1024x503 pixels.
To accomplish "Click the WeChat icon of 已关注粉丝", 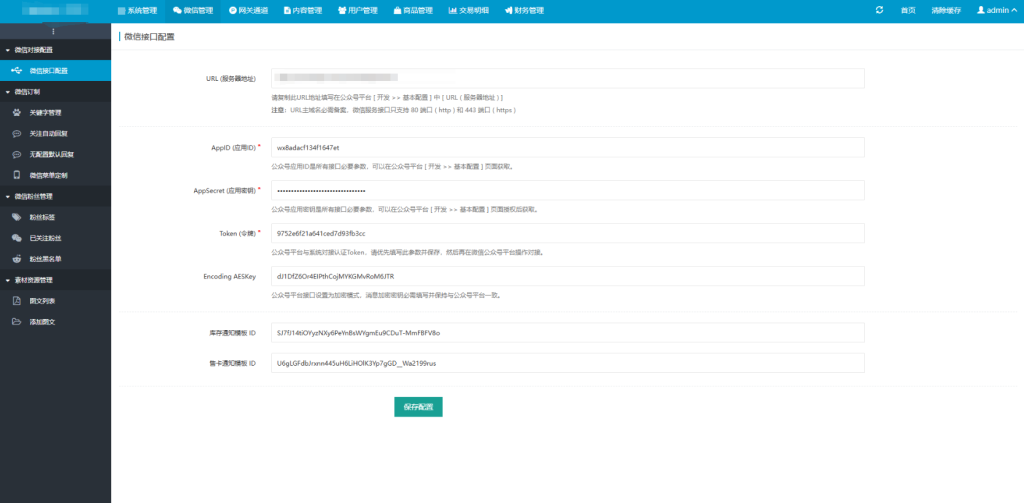I will pyautogui.click(x=16, y=238).
